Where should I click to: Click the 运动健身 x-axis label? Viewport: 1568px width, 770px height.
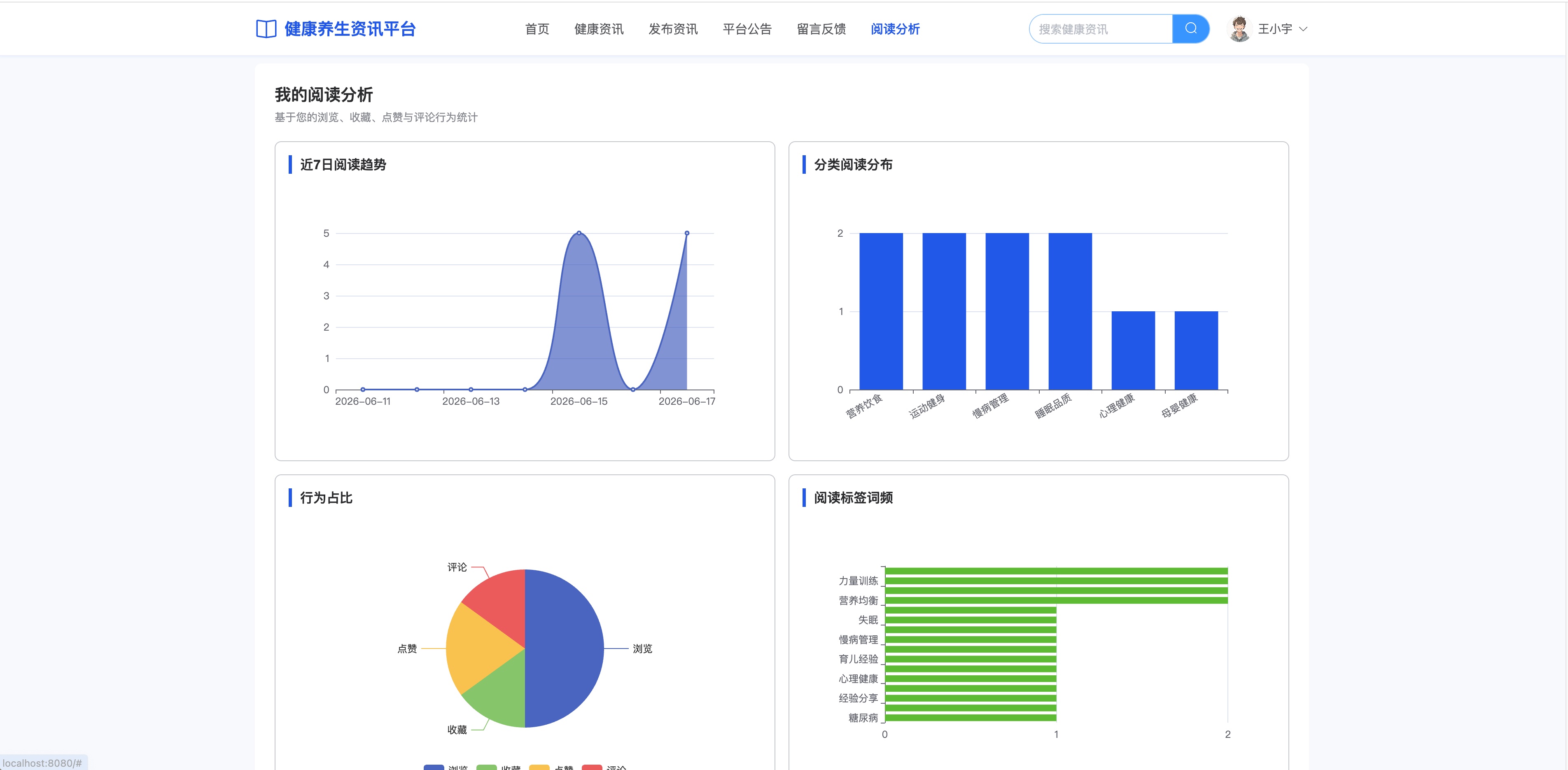coord(927,406)
